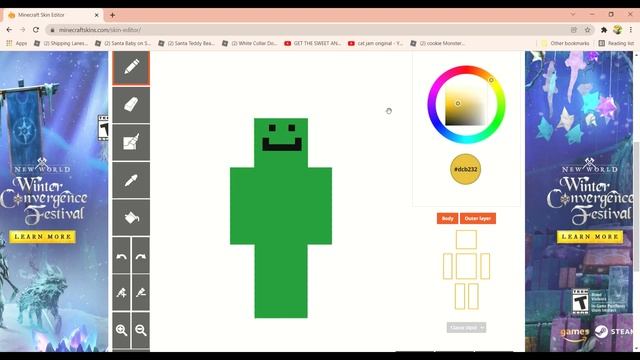Zoom in on the skin model
Screen dimensions: 640x360
click(121, 330)
